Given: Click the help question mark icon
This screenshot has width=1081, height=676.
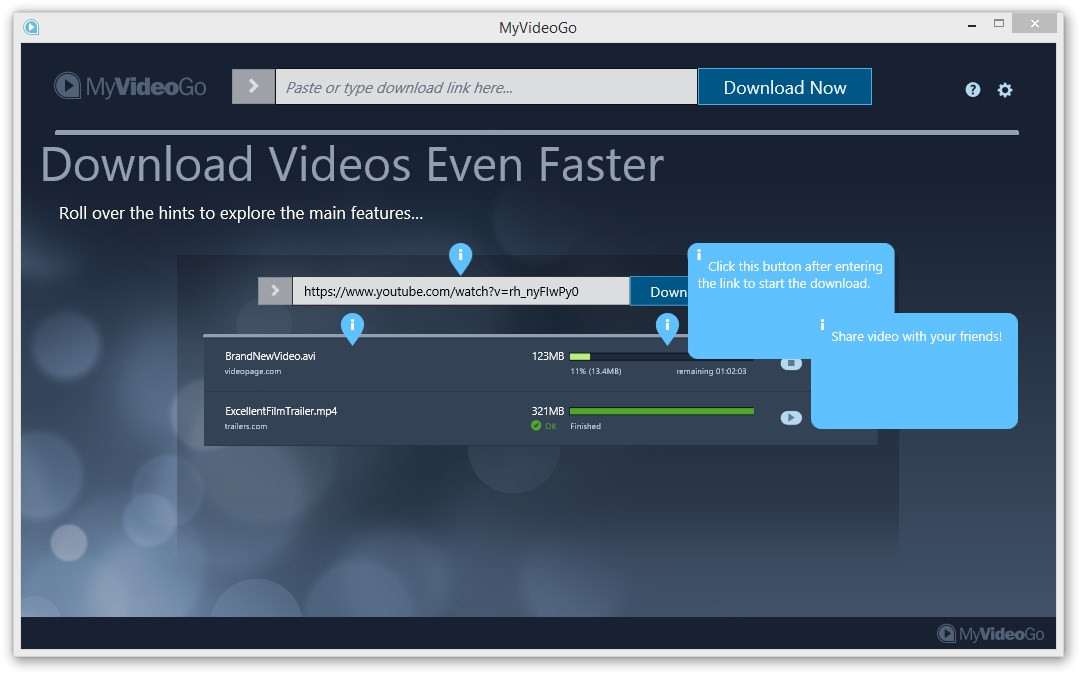Looking at the screenshot, I should point(973,90).
